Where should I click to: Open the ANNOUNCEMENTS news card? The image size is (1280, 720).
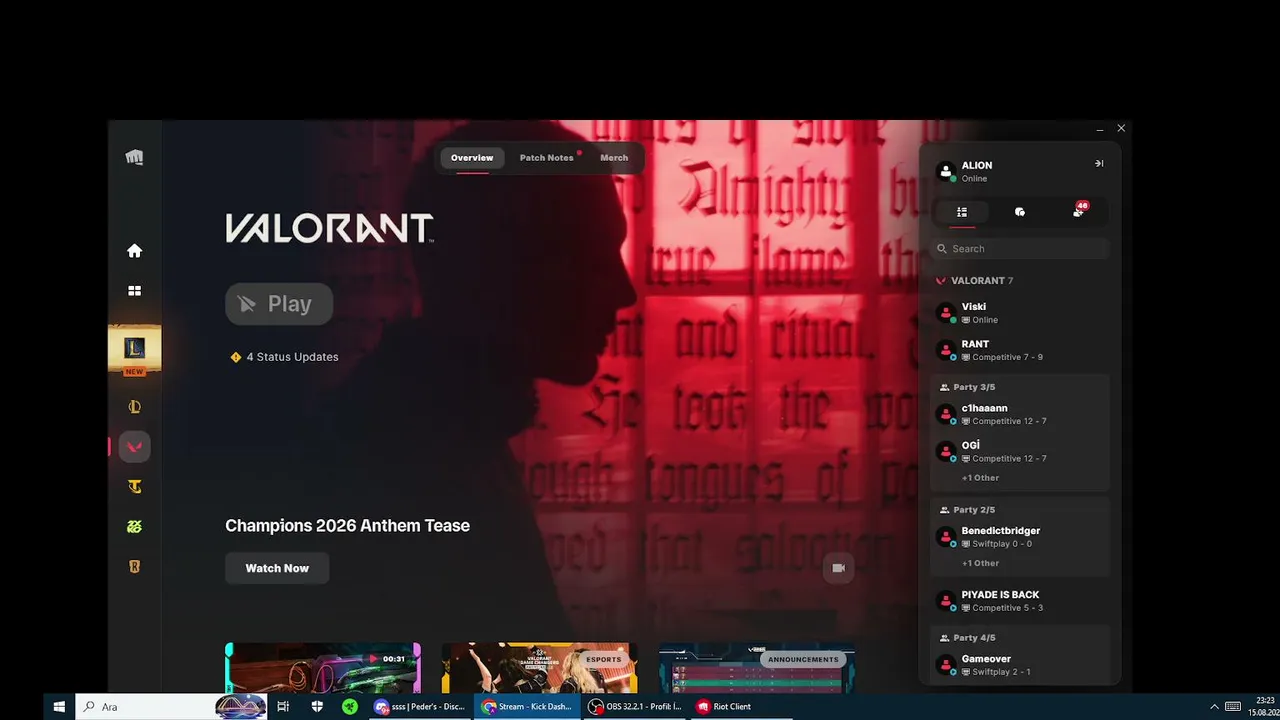coord(756,668)
